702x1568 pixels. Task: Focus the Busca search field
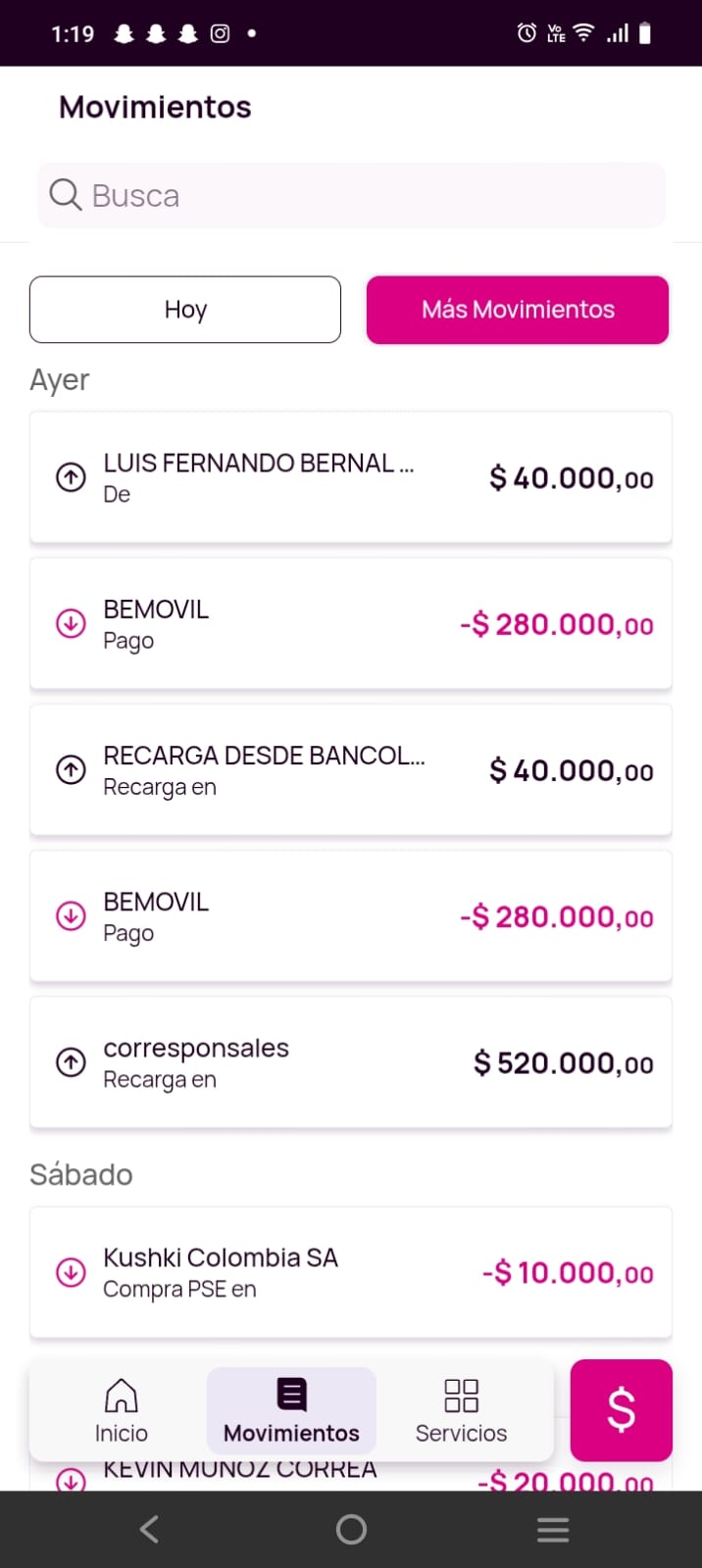[x=373, y=196]
